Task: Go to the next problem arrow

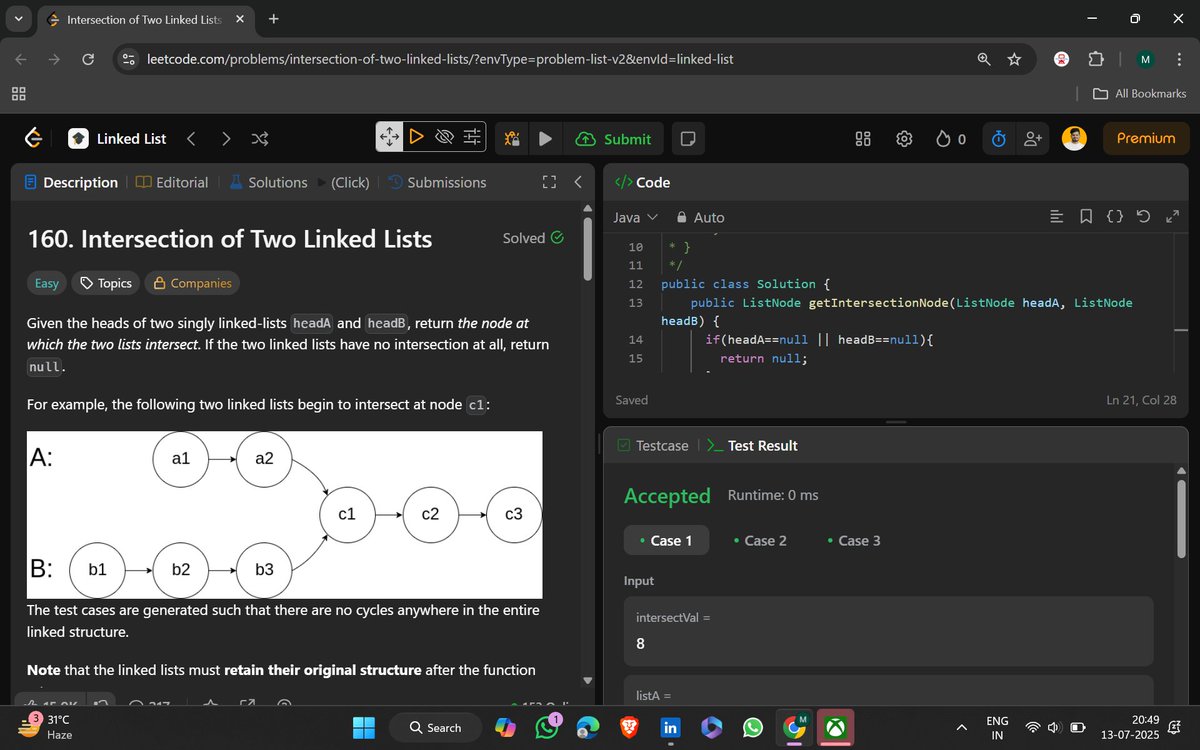Action: [x=226, y=139]
